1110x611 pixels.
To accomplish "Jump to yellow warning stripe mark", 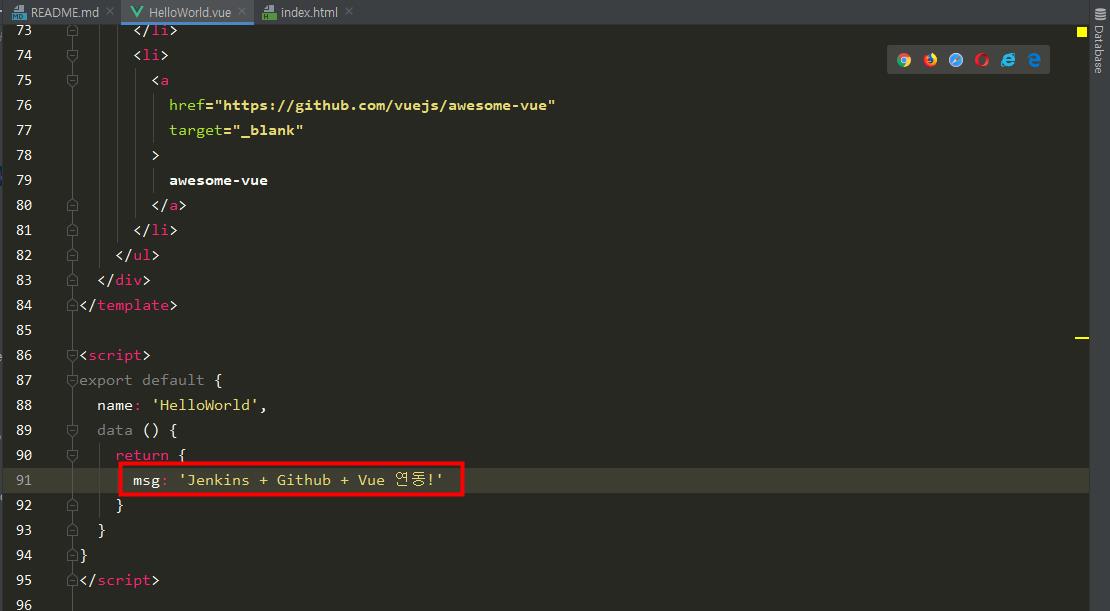I will [1082, 338].
